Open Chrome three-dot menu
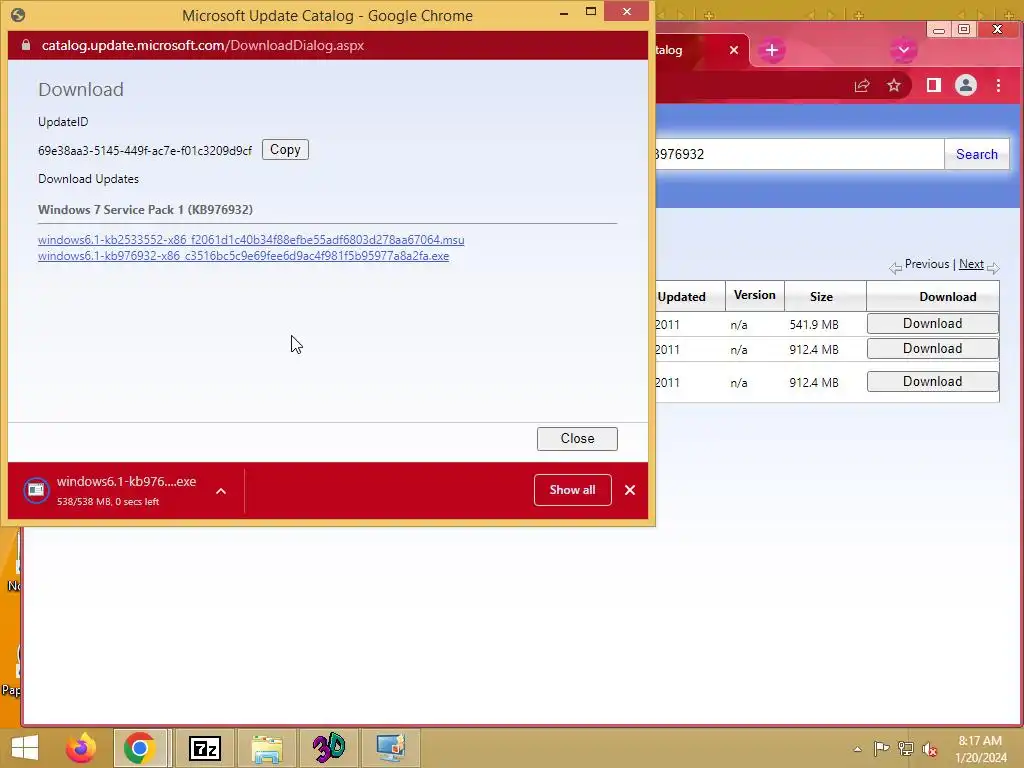The height and width of the screenshot is (768, 1024). [998, 86]
